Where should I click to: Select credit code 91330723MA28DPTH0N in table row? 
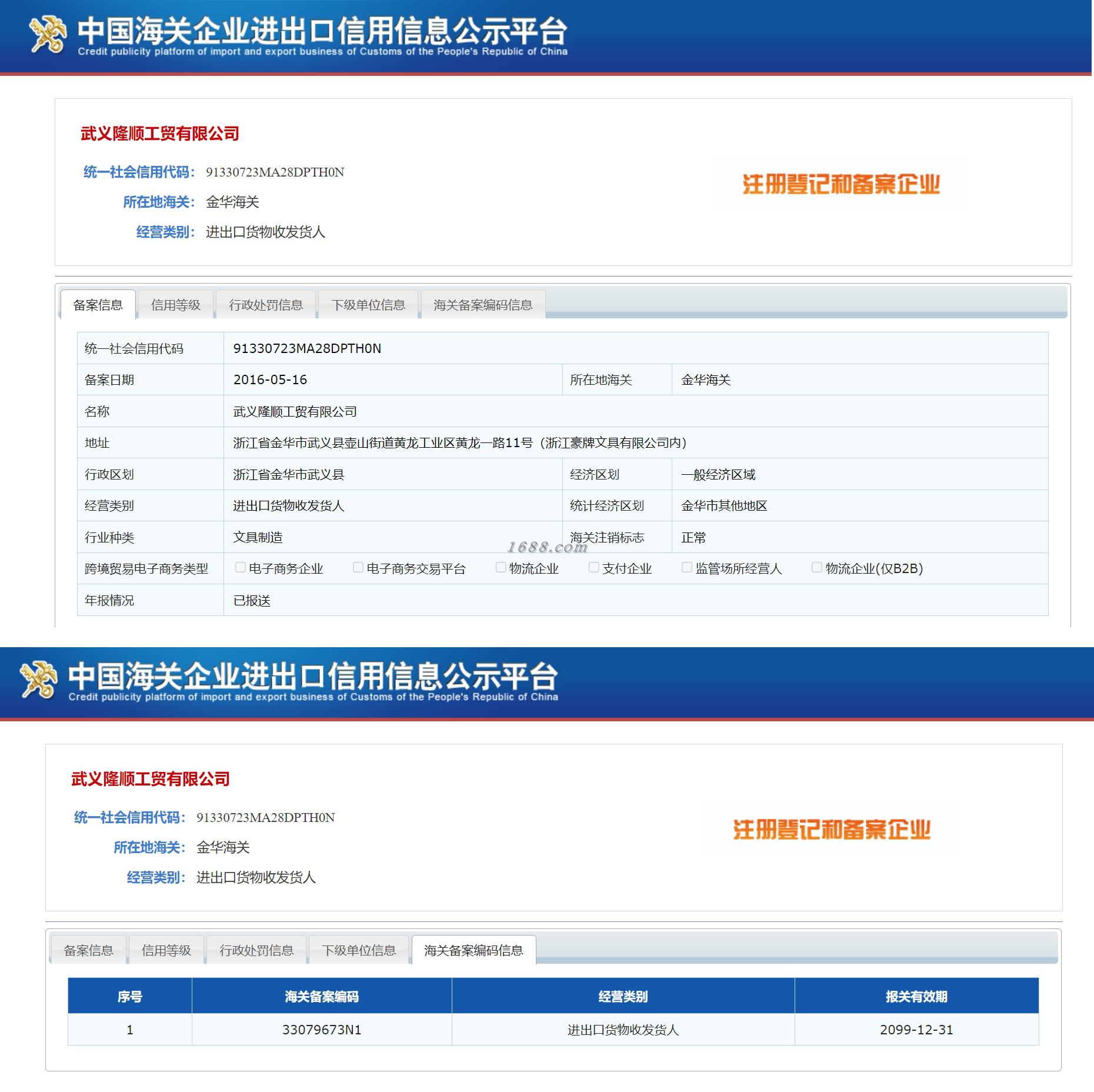coord(307,348)
